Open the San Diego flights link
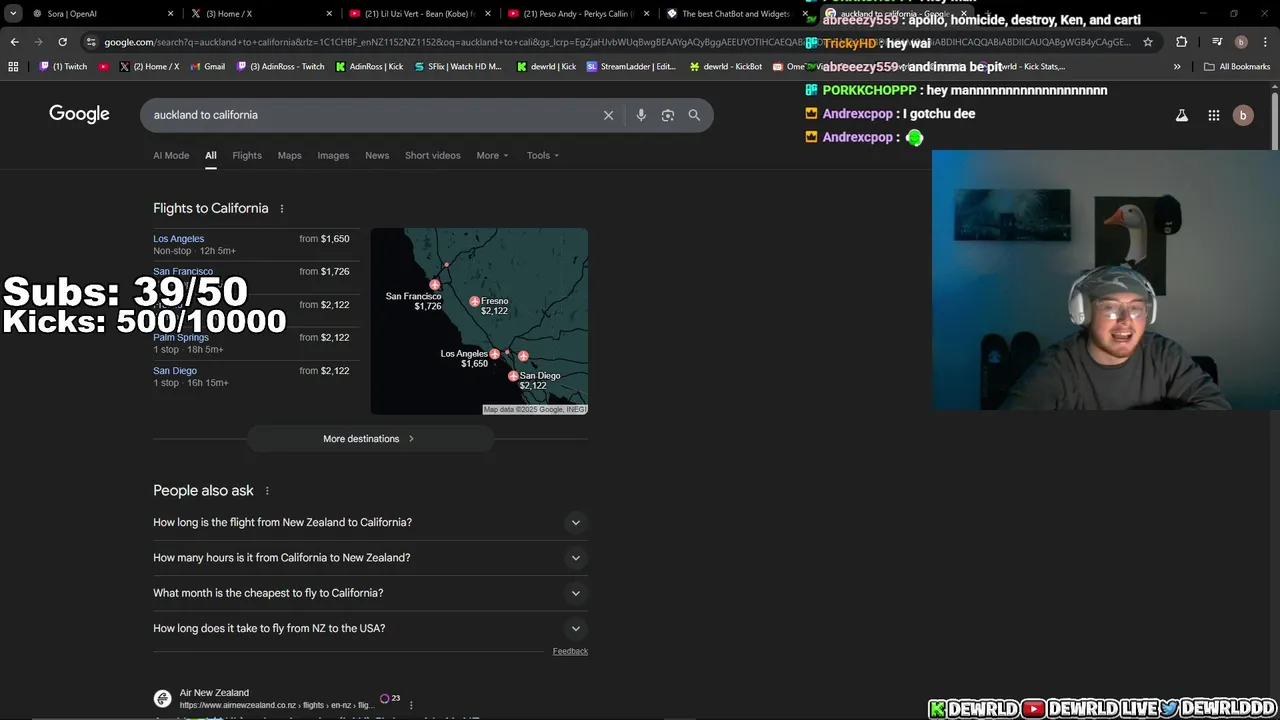The image size is (1280, 720). tap(175, 371)
